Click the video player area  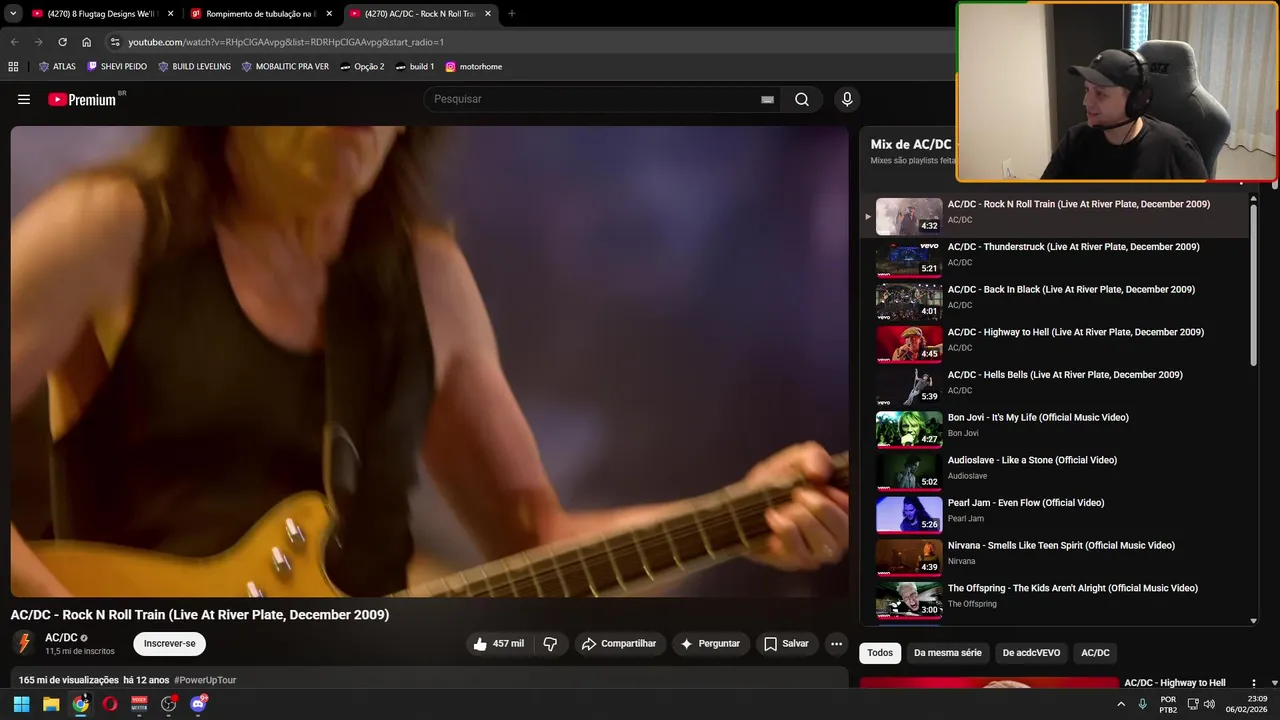[x=430, y=361]
